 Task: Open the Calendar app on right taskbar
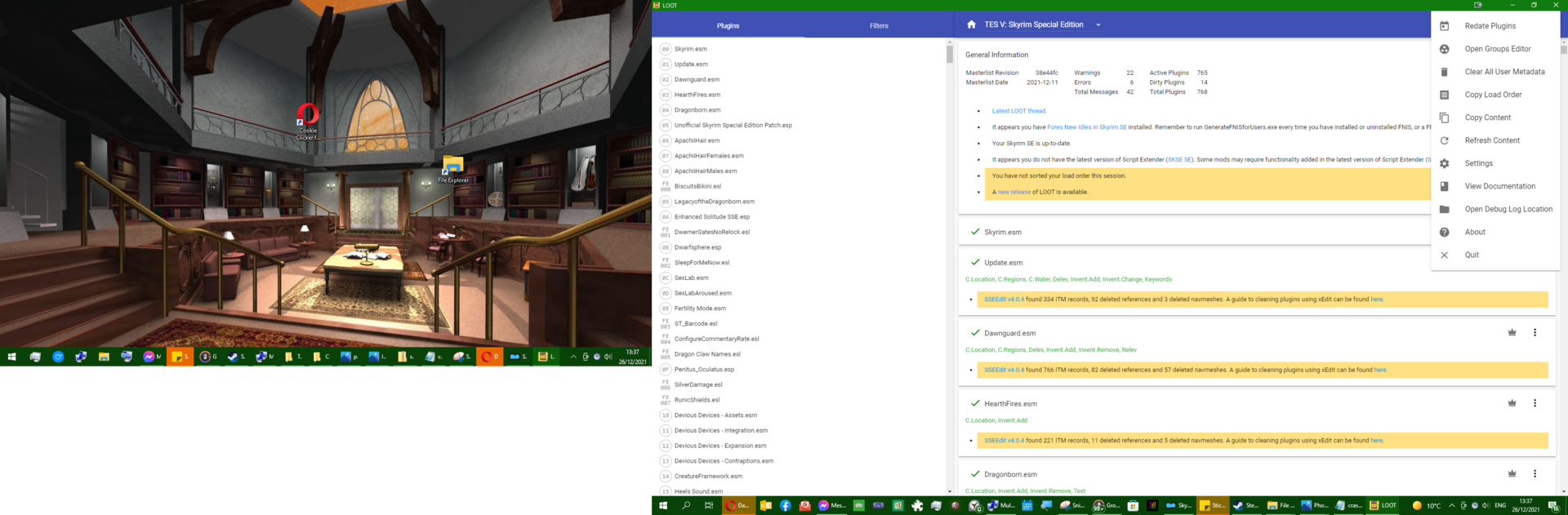pos(1027,506)
